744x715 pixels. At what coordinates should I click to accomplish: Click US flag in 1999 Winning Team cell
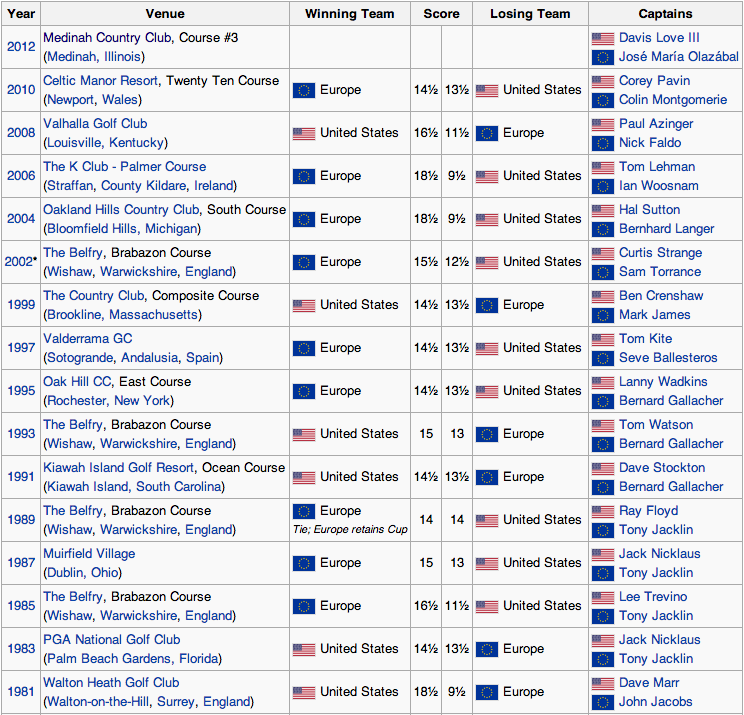pos(304,306)
